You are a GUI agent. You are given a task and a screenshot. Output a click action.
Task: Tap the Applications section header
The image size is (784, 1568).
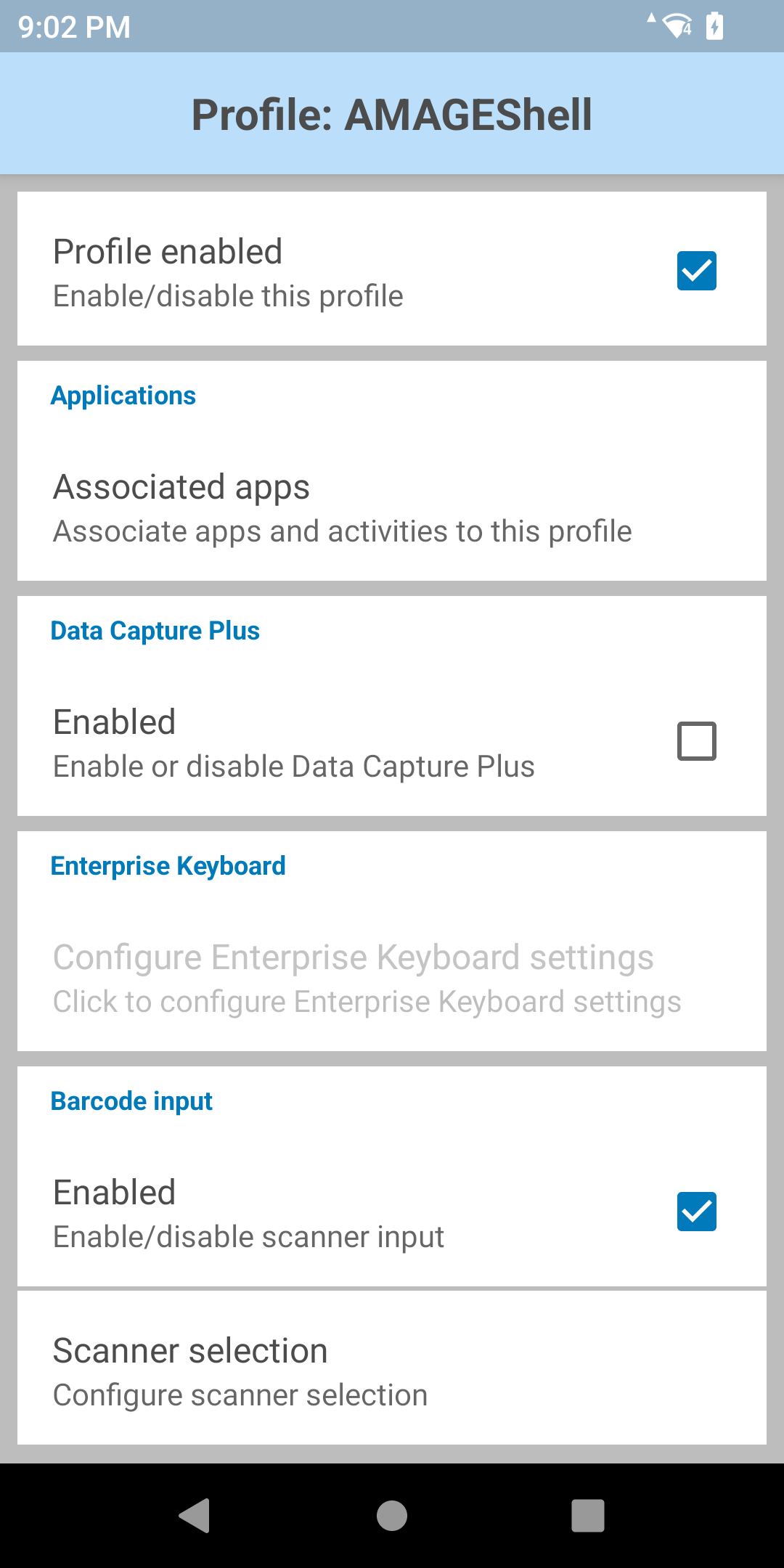(123, 396)
